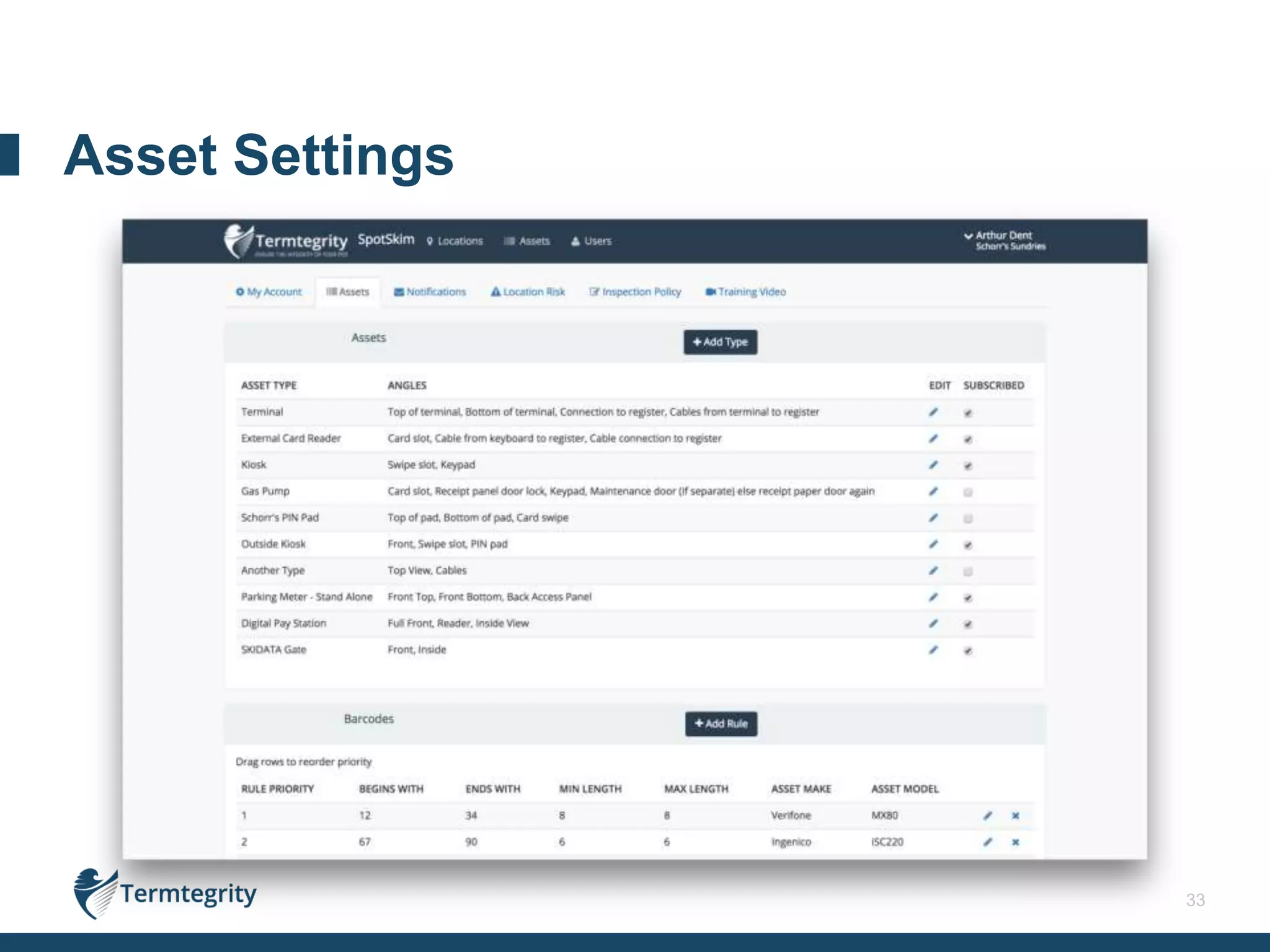Uncheck Kiosk subscribed checkbox
1270x952 pixels.
coord(968,466)
